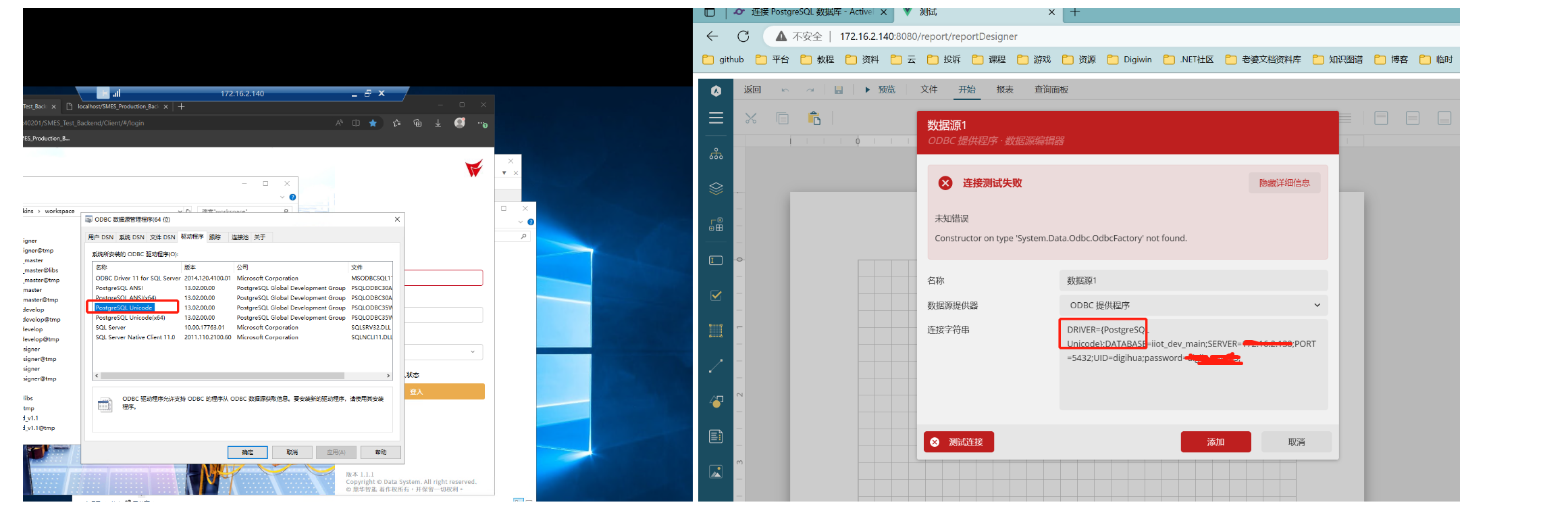The width and height of the screenshot is (1568, 511).
Task: Click the browser refresh button
Action: tap(743, 36)
